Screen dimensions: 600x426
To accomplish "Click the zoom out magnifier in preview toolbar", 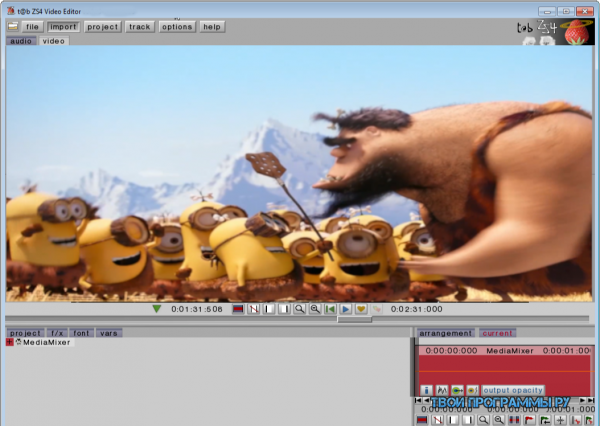I will coord(300,309).
